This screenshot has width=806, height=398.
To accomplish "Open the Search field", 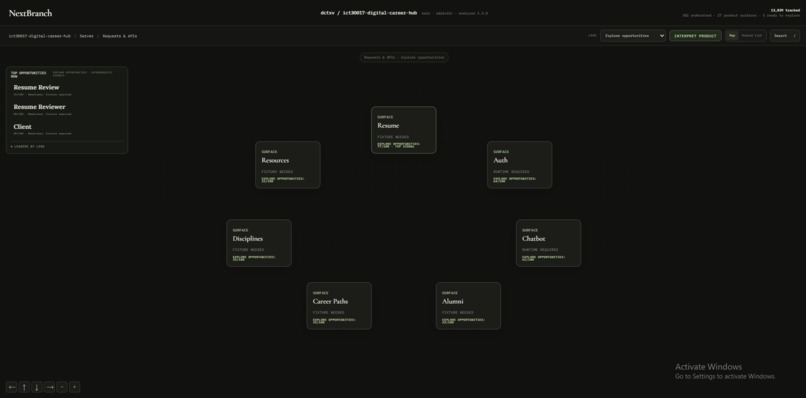I will 784,36.
